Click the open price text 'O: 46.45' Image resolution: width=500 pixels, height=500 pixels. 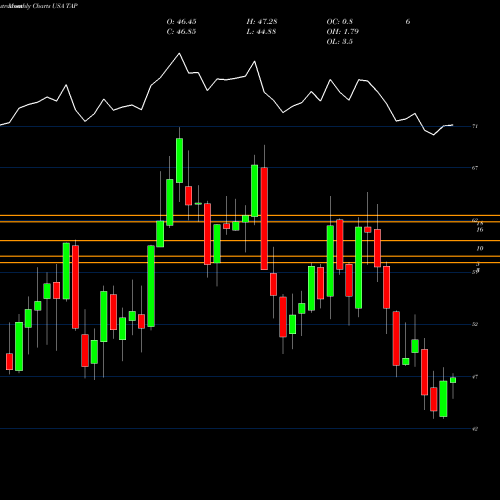[181, 22]
